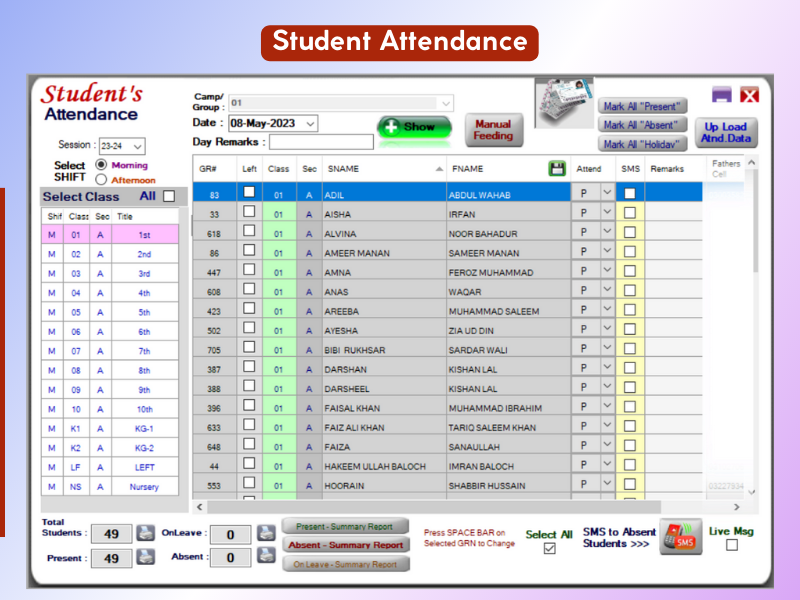Click Mark All "Present" button
The height and width of the screenshot is (600, 800).
644,106
